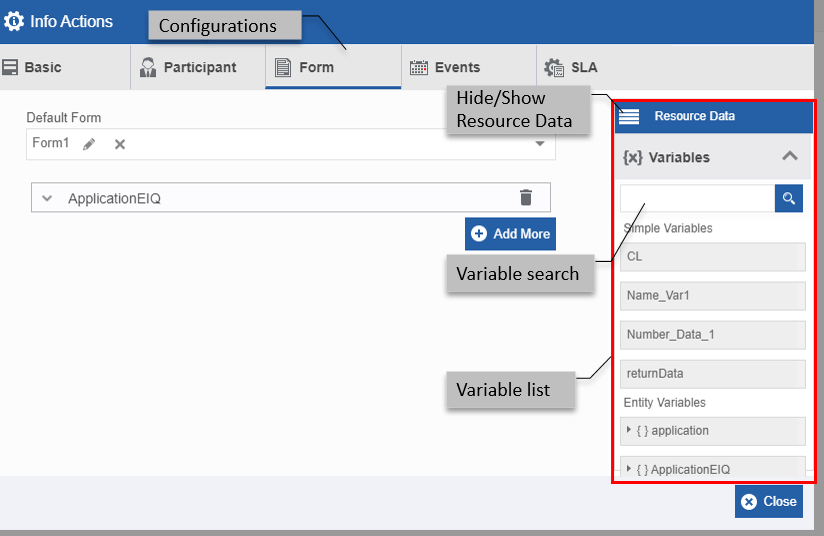Screen dimensions: 824x536
Task: Click the Add More button
Action: pyautogui.click(x=510, y=234)
